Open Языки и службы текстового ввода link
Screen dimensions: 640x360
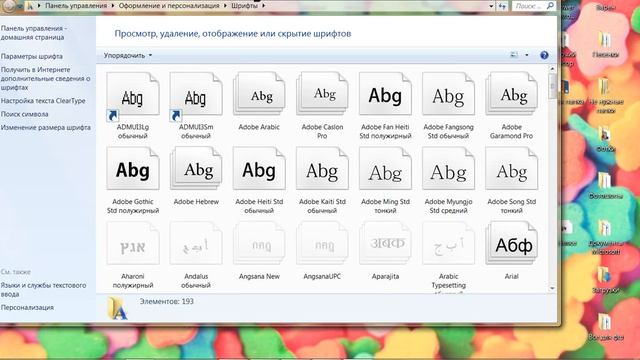(x=43, y=289)
